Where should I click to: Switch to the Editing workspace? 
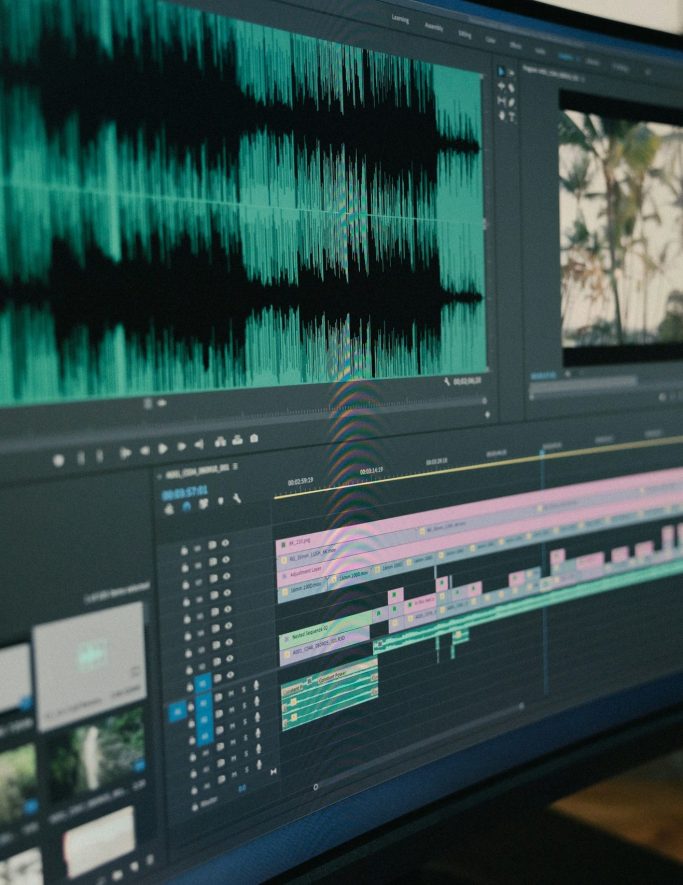(x=465, y=34)
